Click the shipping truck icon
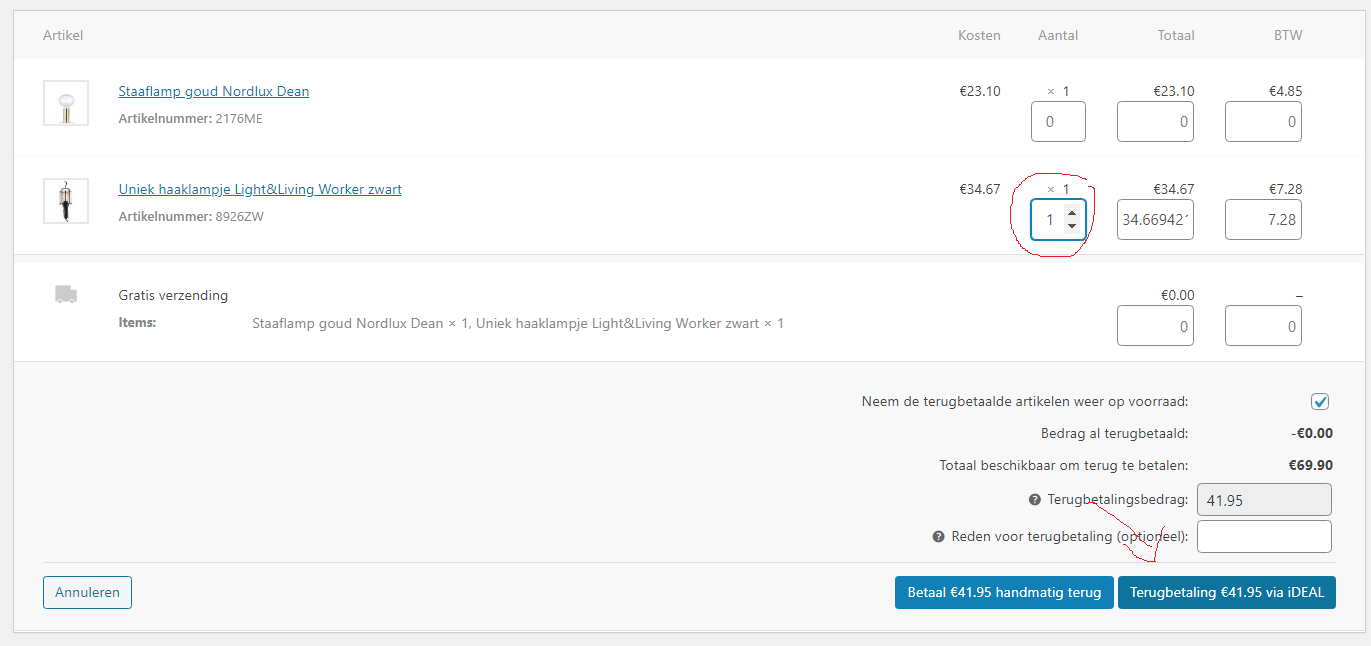1371x646 pixels. [66, 294]
